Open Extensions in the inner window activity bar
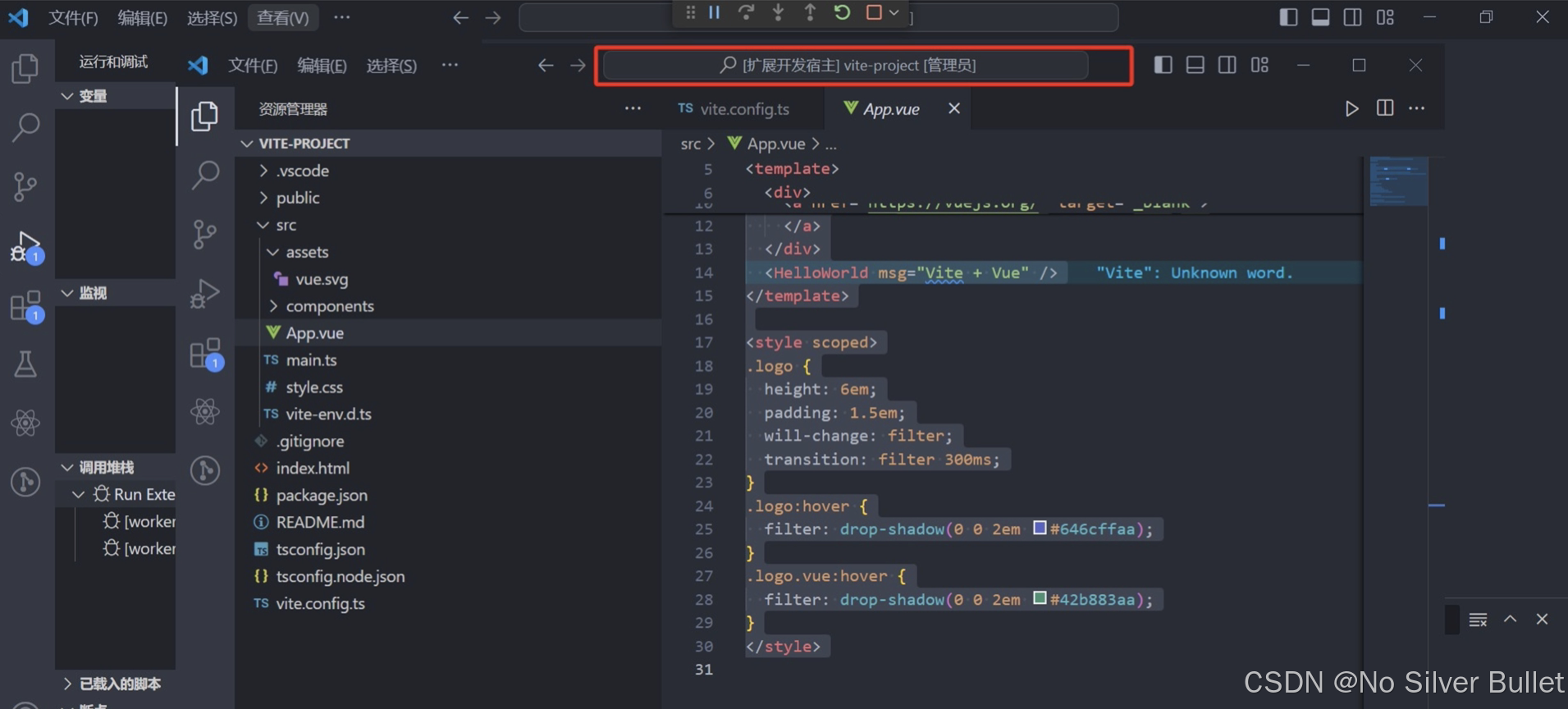The image size is (1568, 709). pos(205,353)
